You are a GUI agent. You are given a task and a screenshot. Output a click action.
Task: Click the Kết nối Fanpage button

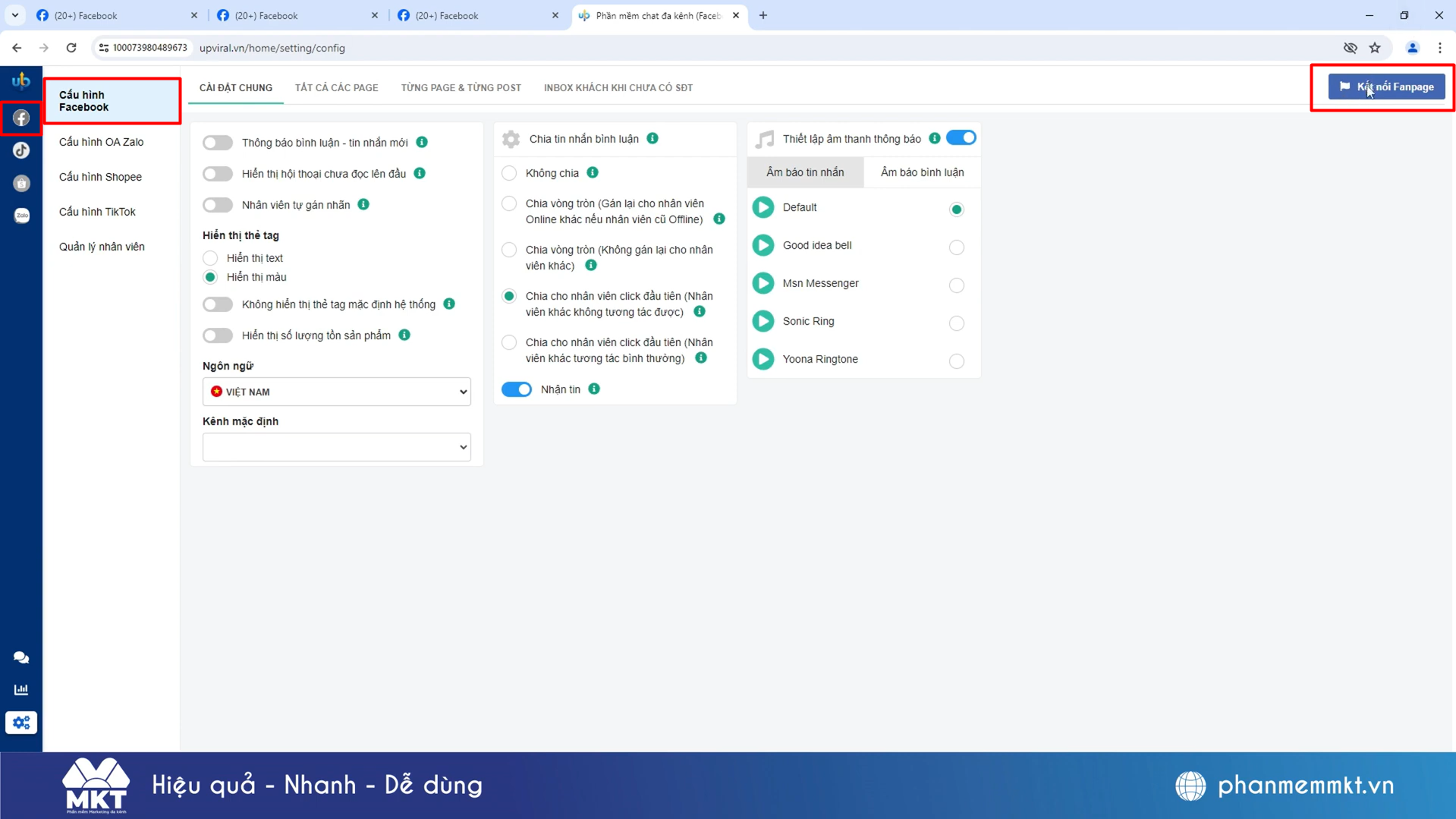point(1387,87)
